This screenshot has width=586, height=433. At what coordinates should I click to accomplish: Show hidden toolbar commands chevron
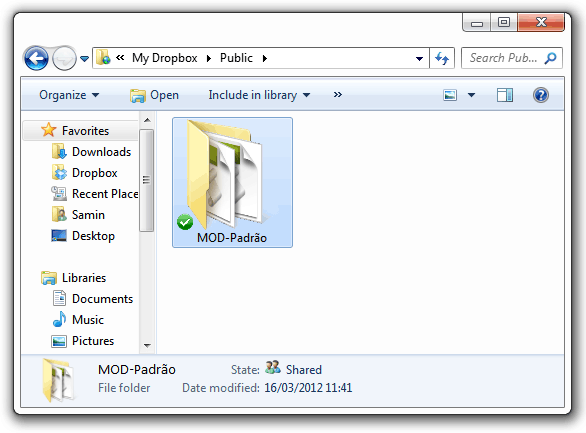337,95
